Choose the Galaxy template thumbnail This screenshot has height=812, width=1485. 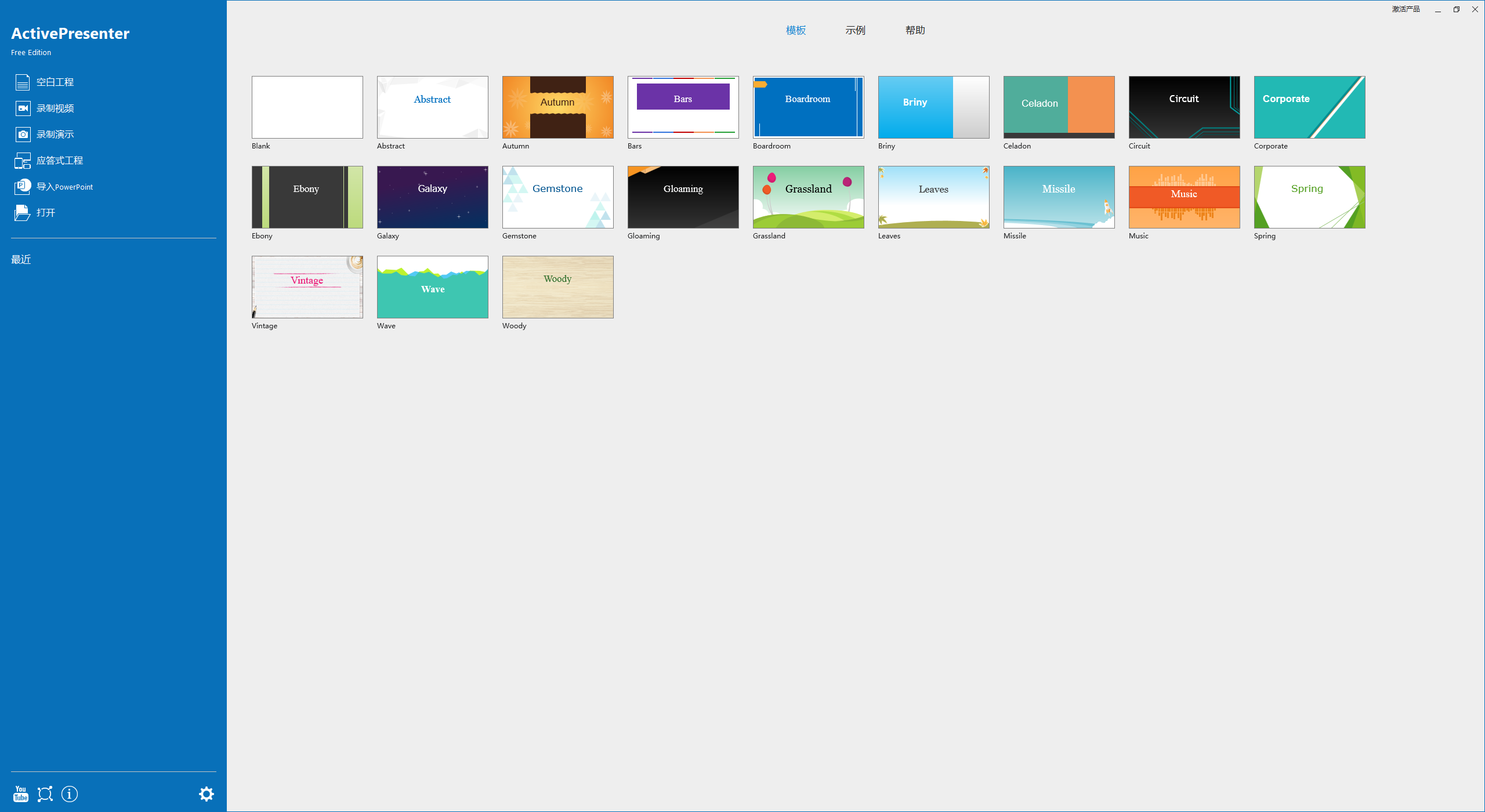coord(432,197)
